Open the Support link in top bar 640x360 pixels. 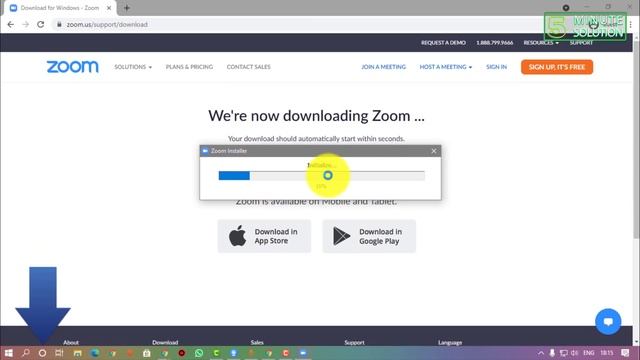point(581,43)
